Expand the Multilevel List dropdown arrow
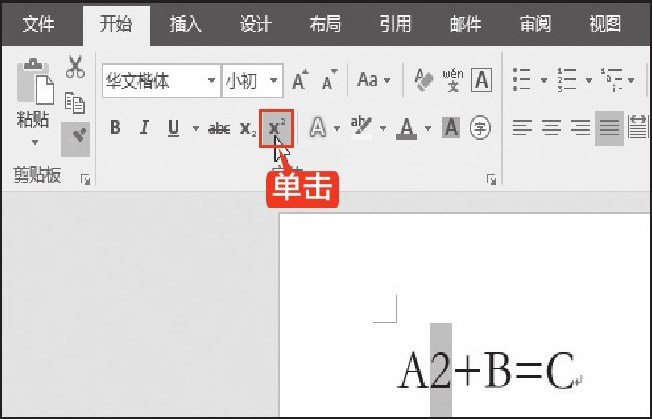Image resolution: width=652 pixels, height=419 pixels. (x=631, y=80)
